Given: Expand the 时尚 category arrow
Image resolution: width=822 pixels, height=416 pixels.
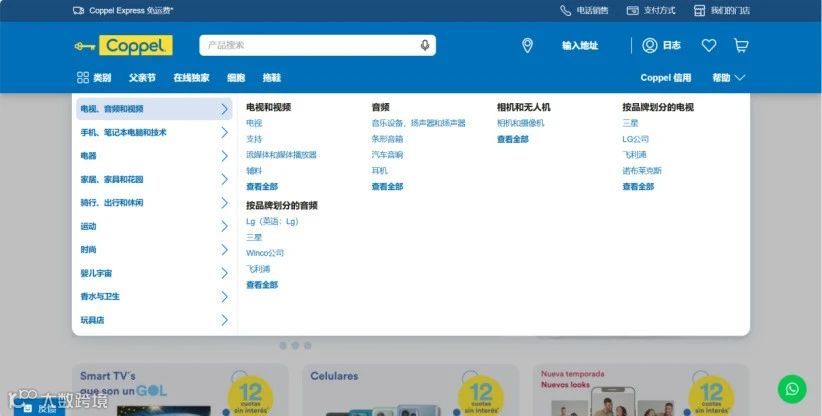Looking at the screenshot, I should (224, 249).
